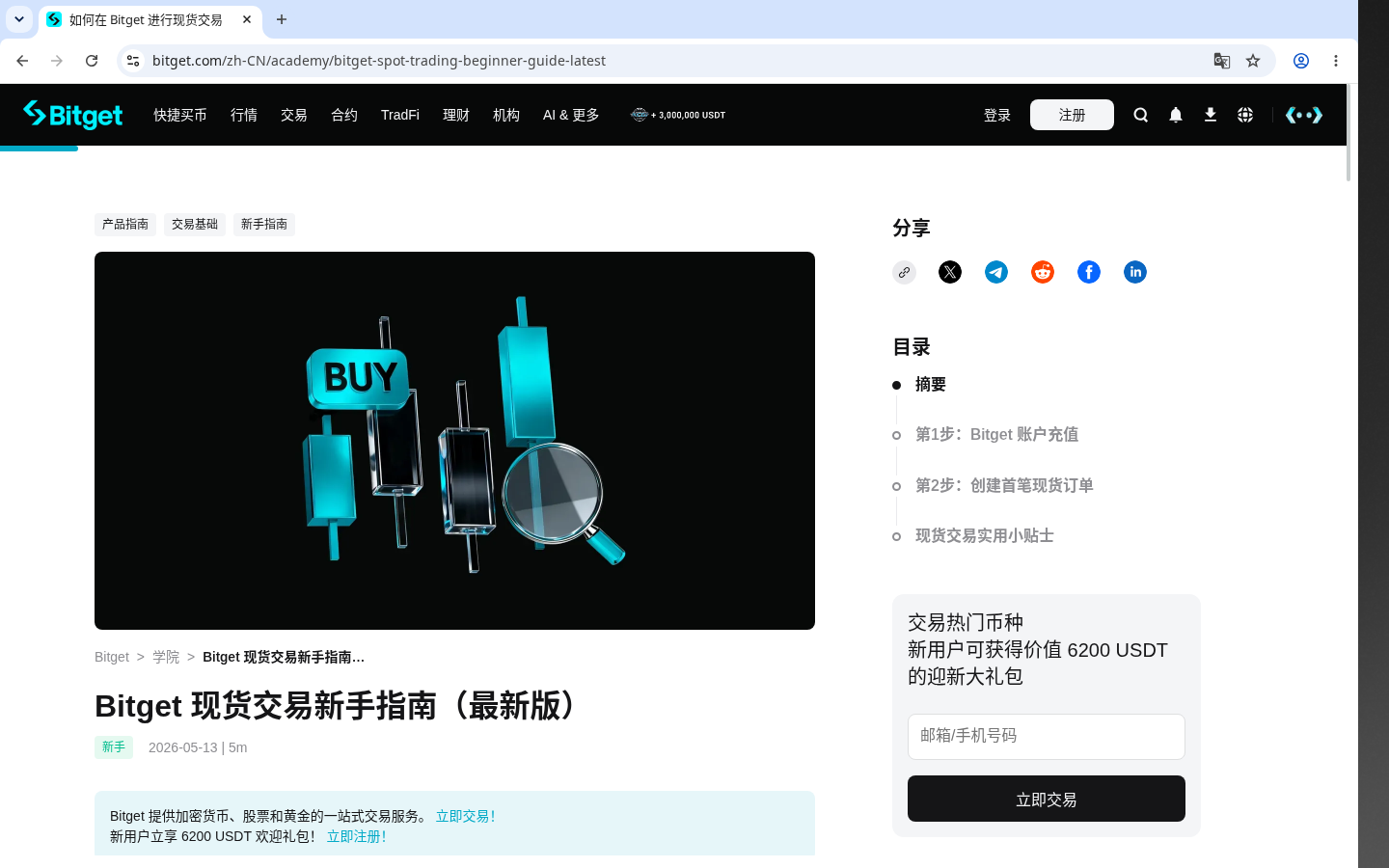Jump to 摘要 in table of contents
The image size is (1389, 868).
point(931,384)
